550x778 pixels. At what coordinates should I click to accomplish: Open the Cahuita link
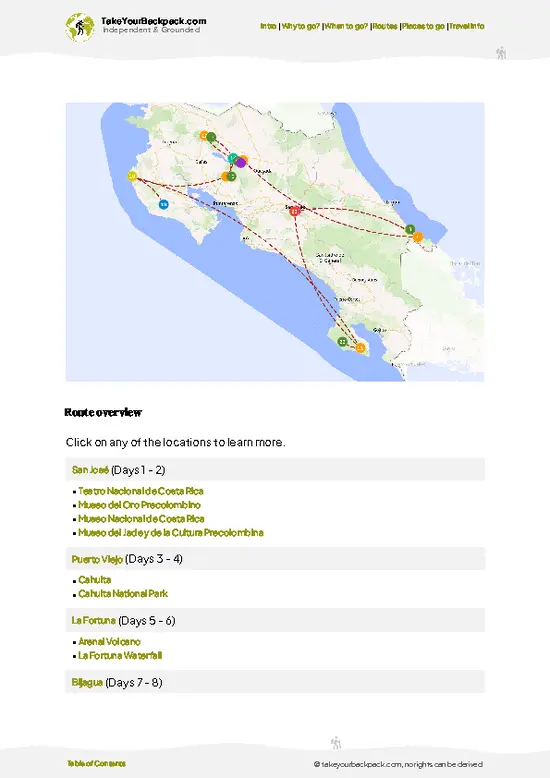(95, 580)
